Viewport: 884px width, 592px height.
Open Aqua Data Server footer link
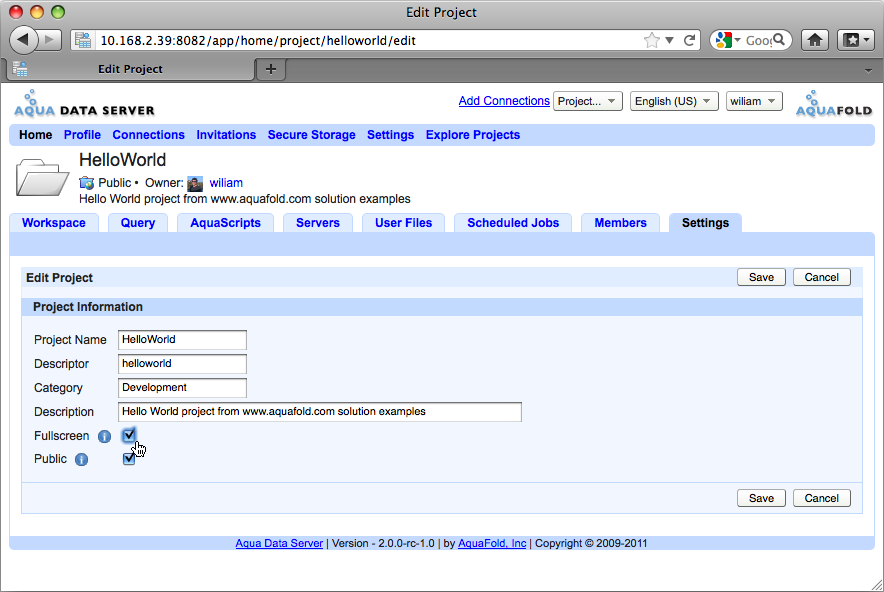point(279,543)
